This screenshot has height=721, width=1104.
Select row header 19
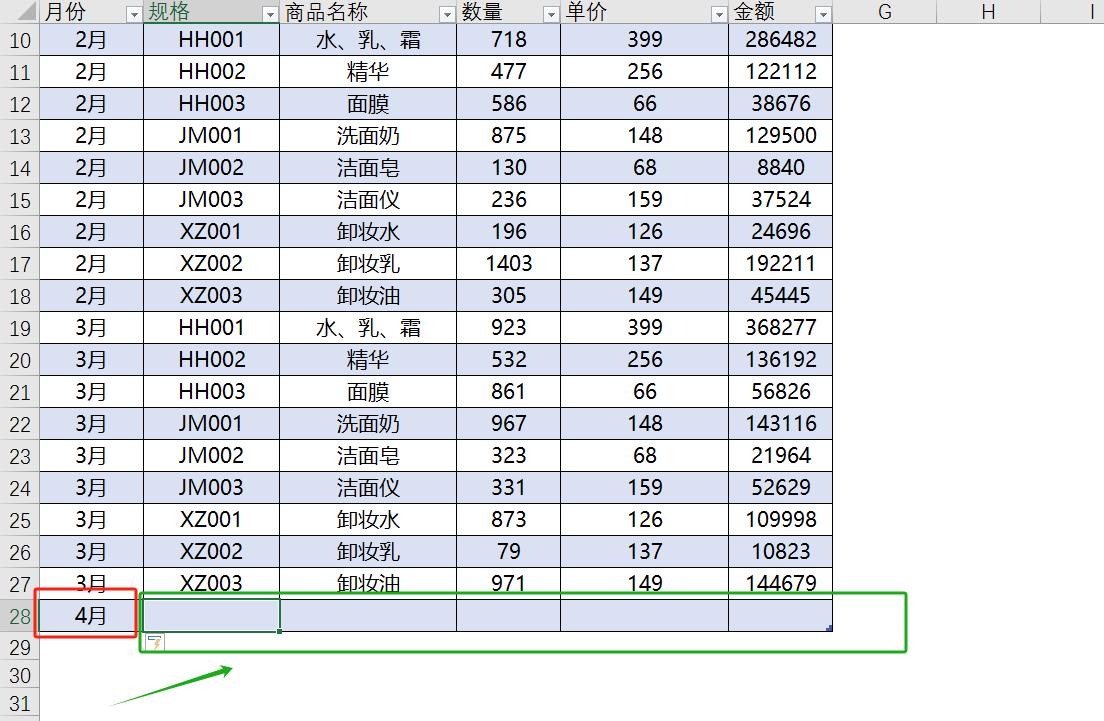coord(20,328)
